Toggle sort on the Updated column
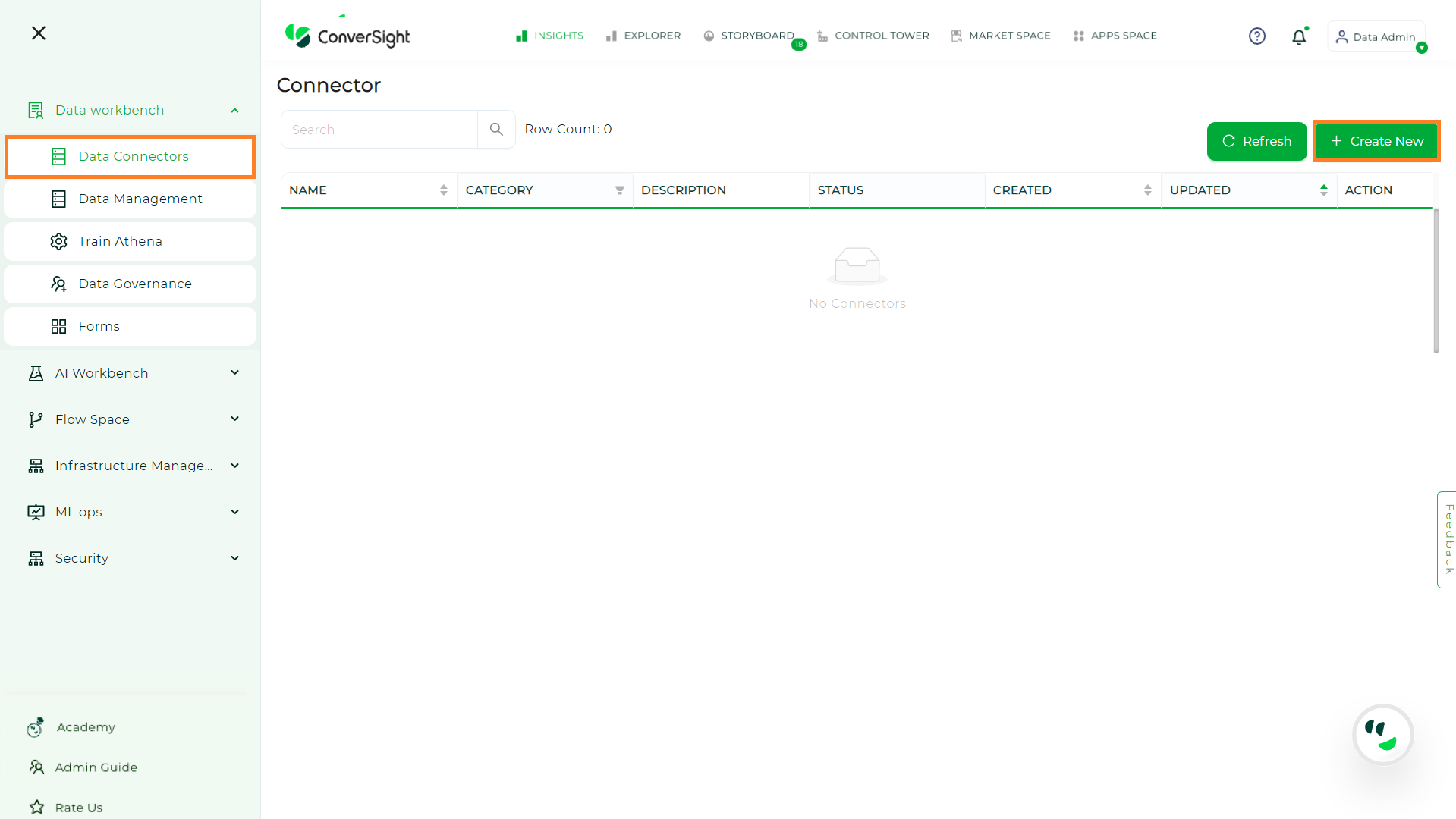This screenshot has height=819, width=1456. pyautogui.click(x=1323, y=190)
